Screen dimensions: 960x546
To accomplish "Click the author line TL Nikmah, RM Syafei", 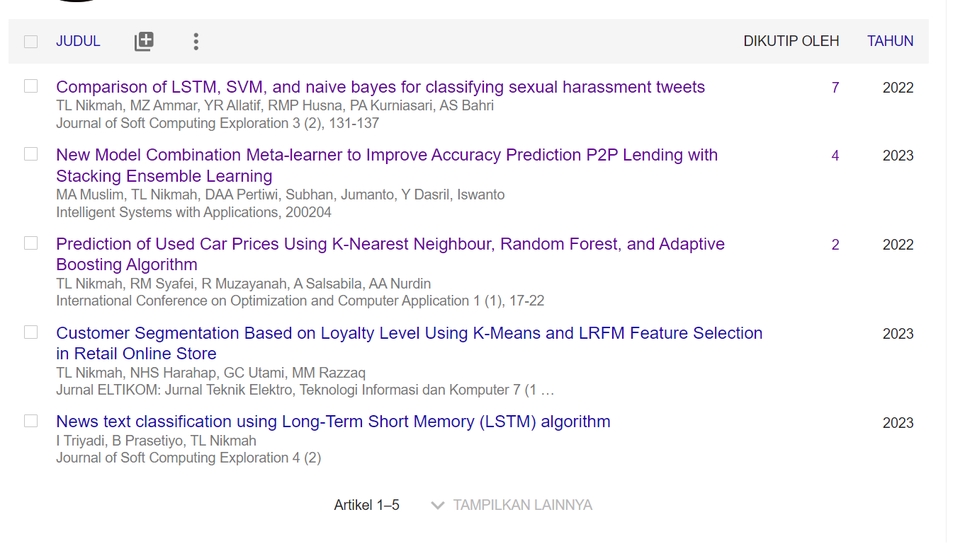I will pos(244,284).
